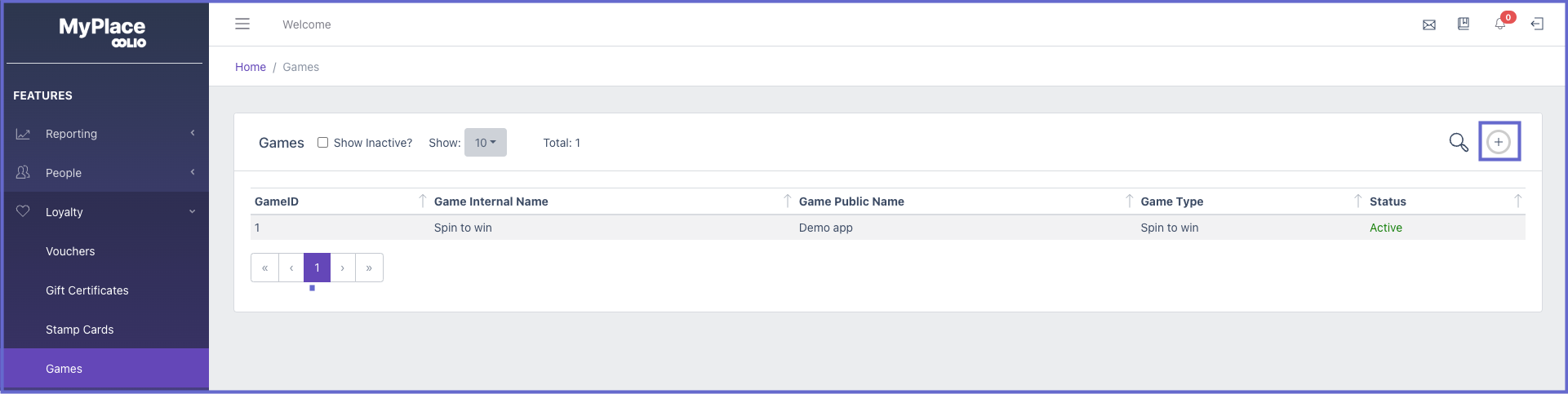Enable Show Inactive checkbox
This screenshot has width=1568, height=394.
click(x=323, y=142)
